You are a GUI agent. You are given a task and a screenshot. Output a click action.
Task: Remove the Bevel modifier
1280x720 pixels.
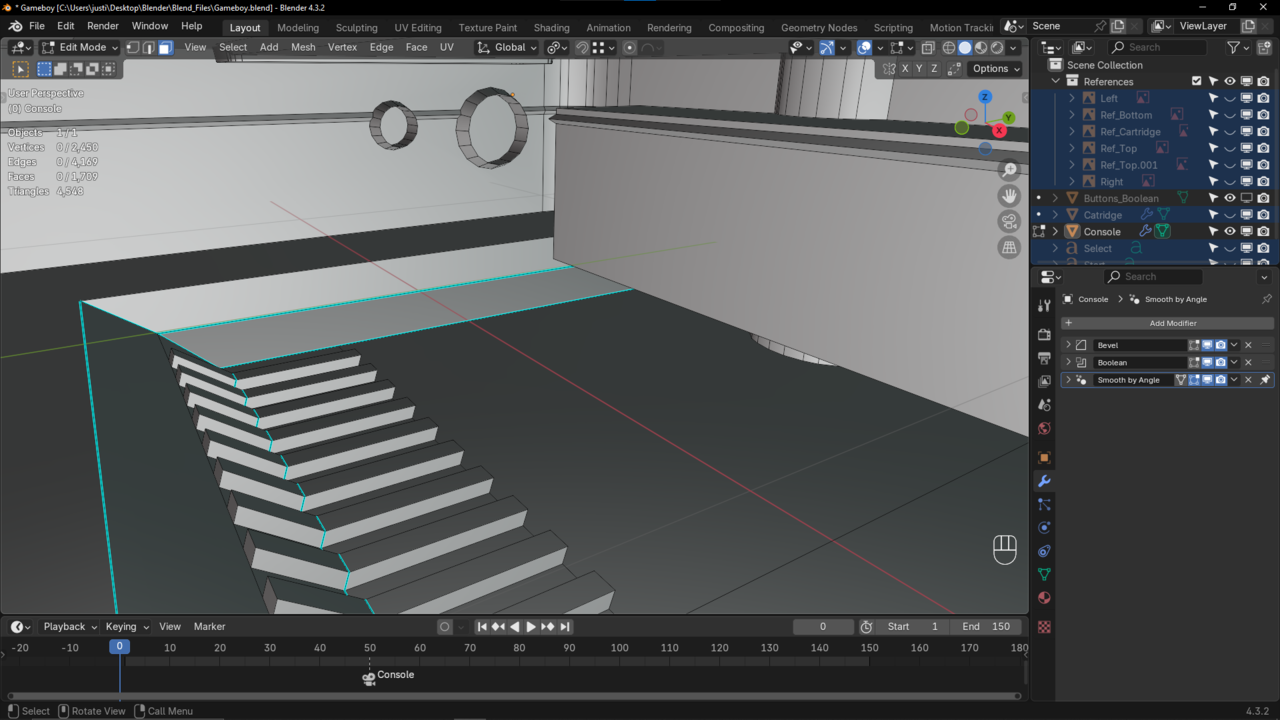[x=1248, y=345]
